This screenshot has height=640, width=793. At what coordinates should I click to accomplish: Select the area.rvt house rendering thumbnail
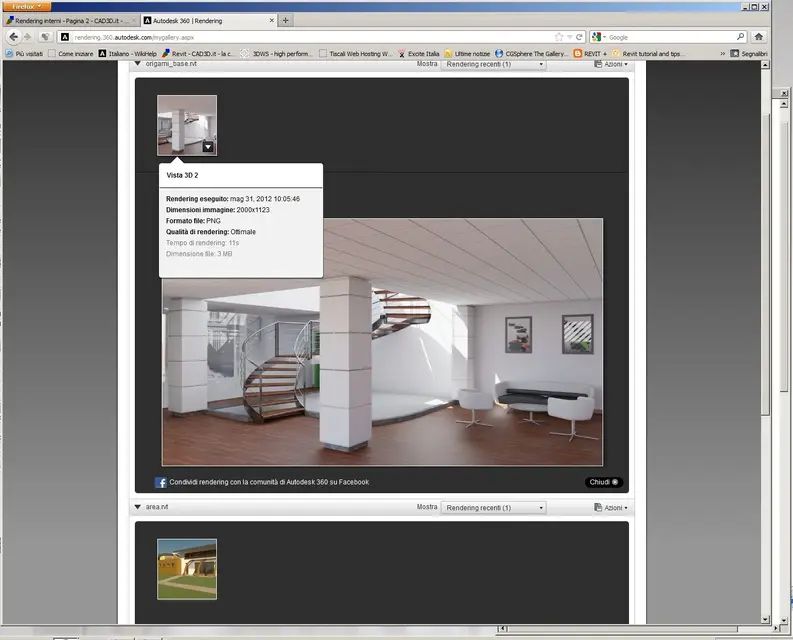187,569
